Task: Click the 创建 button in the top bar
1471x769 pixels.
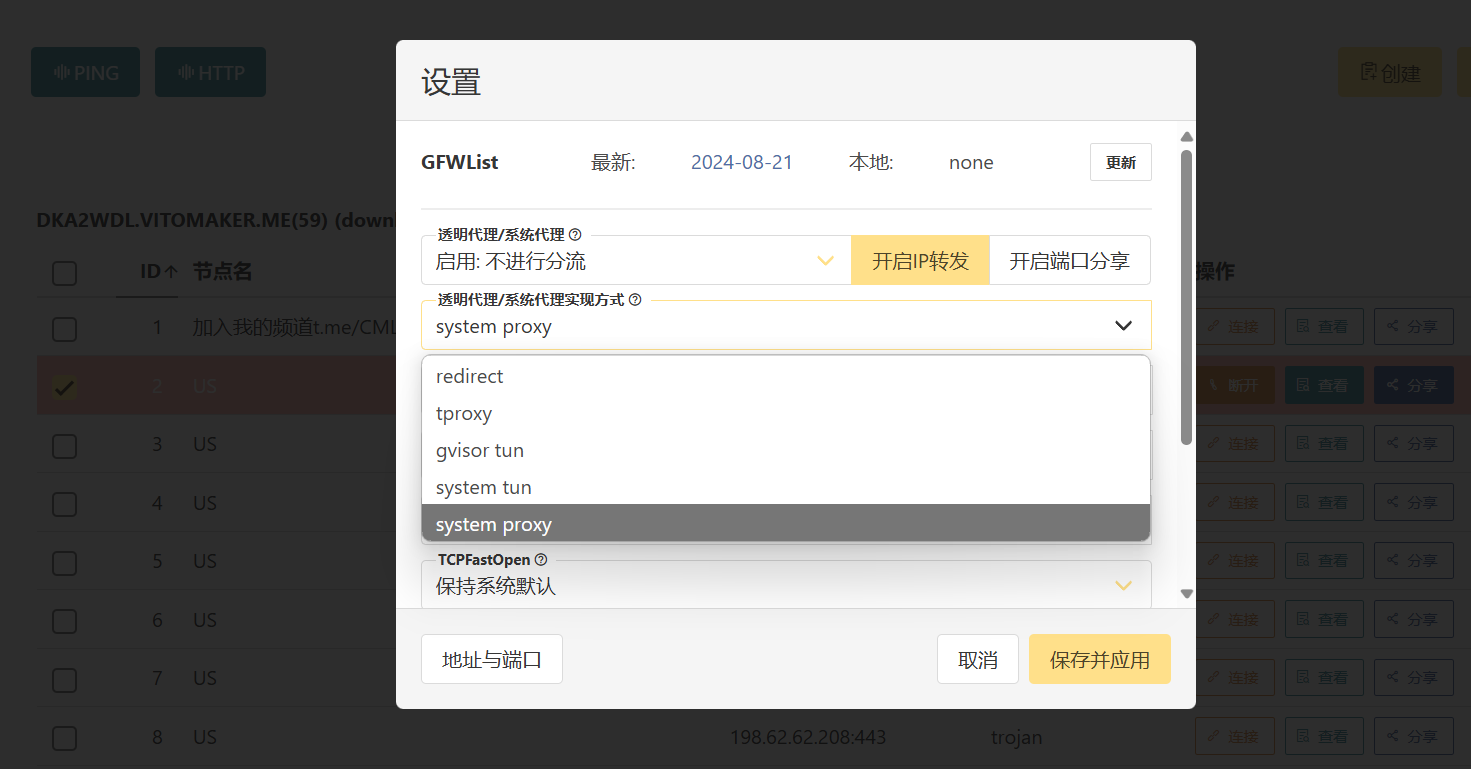Action: [1390, 72]
